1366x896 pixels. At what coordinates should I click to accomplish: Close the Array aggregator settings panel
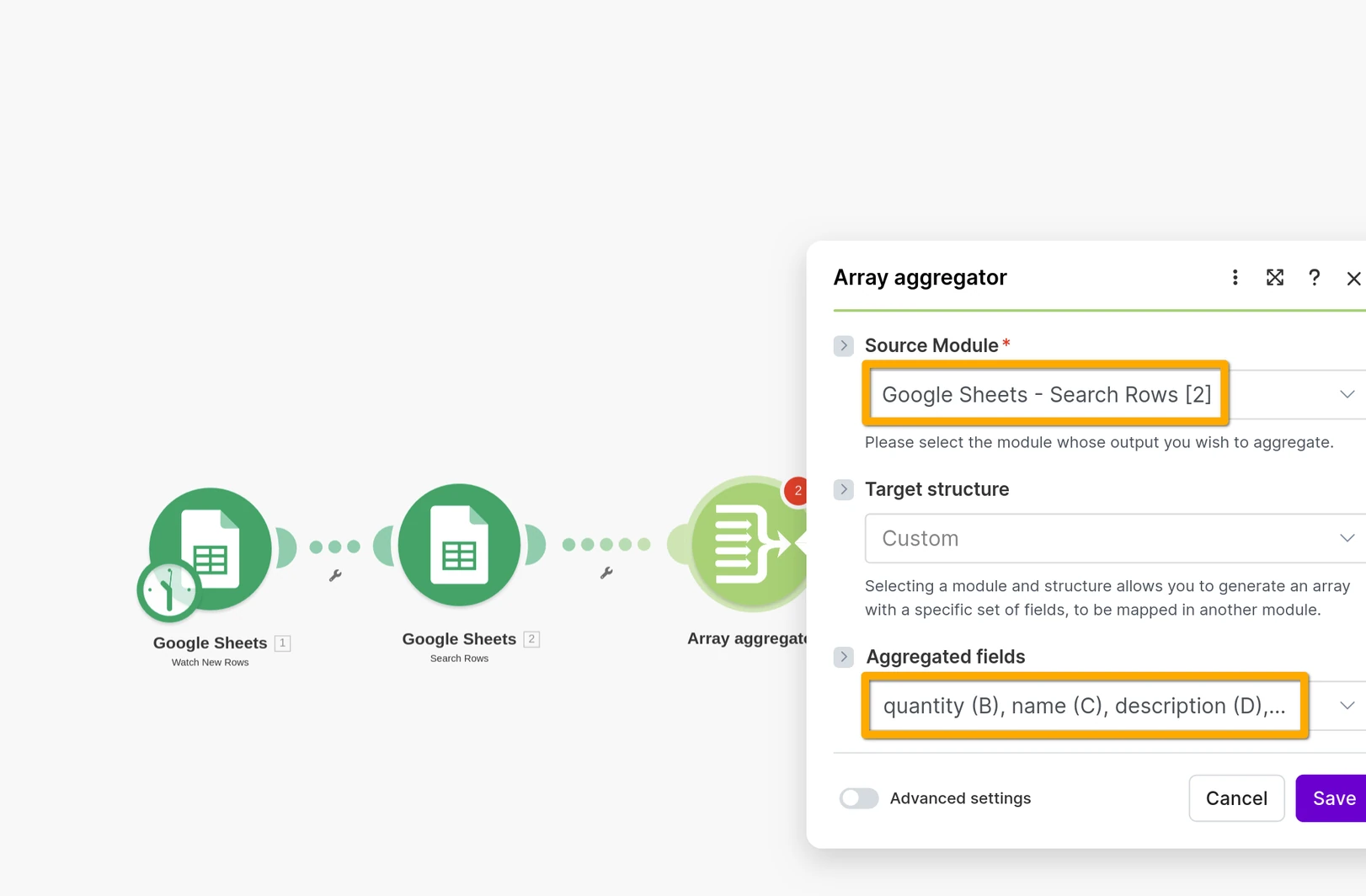tap(1353, 278)
